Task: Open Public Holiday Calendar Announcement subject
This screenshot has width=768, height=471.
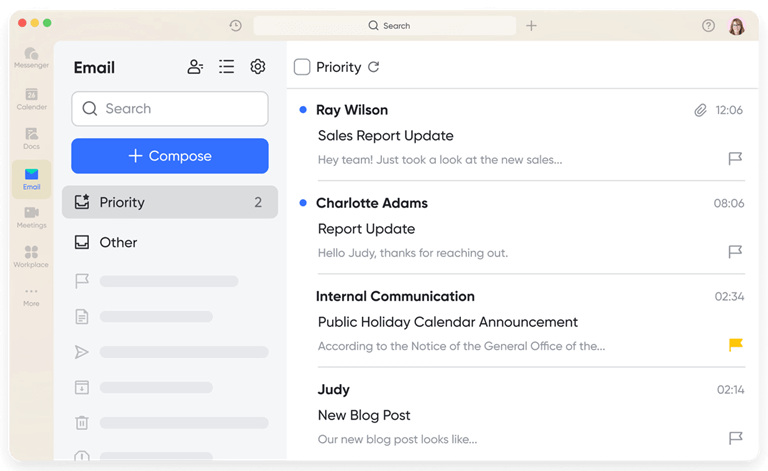Action: point(448,322)
